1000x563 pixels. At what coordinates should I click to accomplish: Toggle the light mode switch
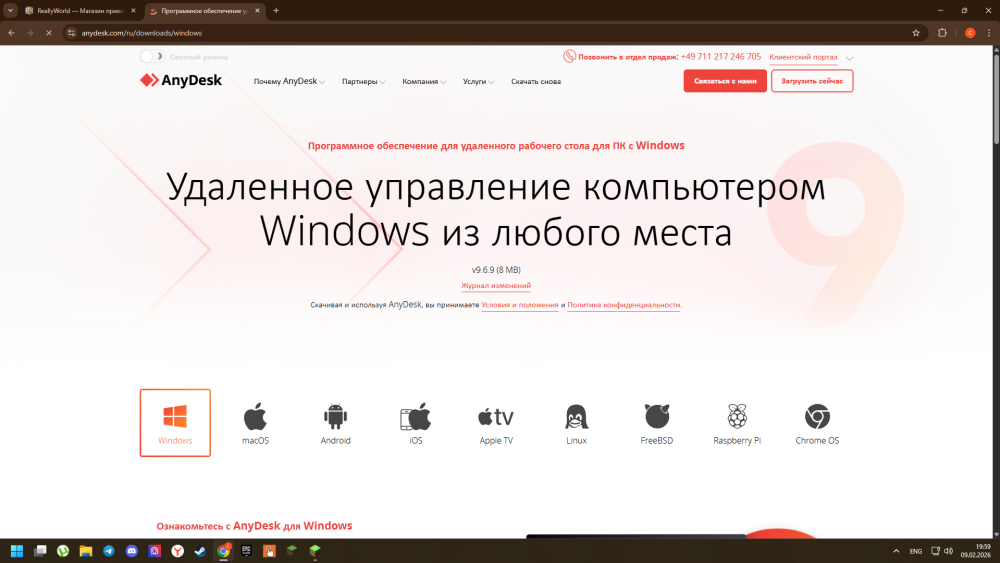click(152, 57)
